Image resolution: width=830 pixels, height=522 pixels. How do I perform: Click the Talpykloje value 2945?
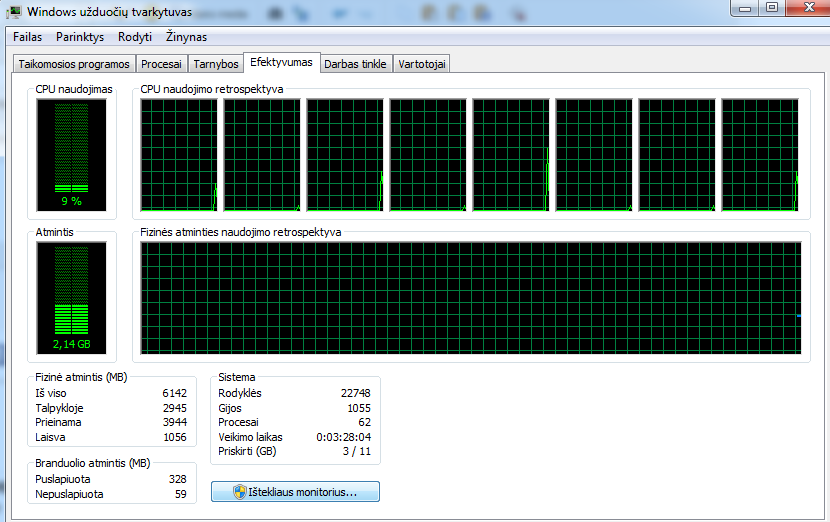[x=175, y=408]
